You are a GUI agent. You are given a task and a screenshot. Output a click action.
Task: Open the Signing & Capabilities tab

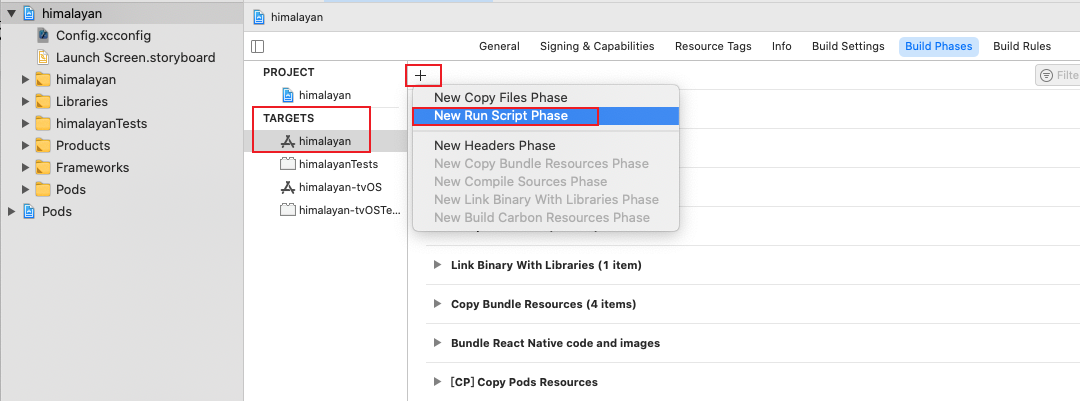[x=597, y=46]
